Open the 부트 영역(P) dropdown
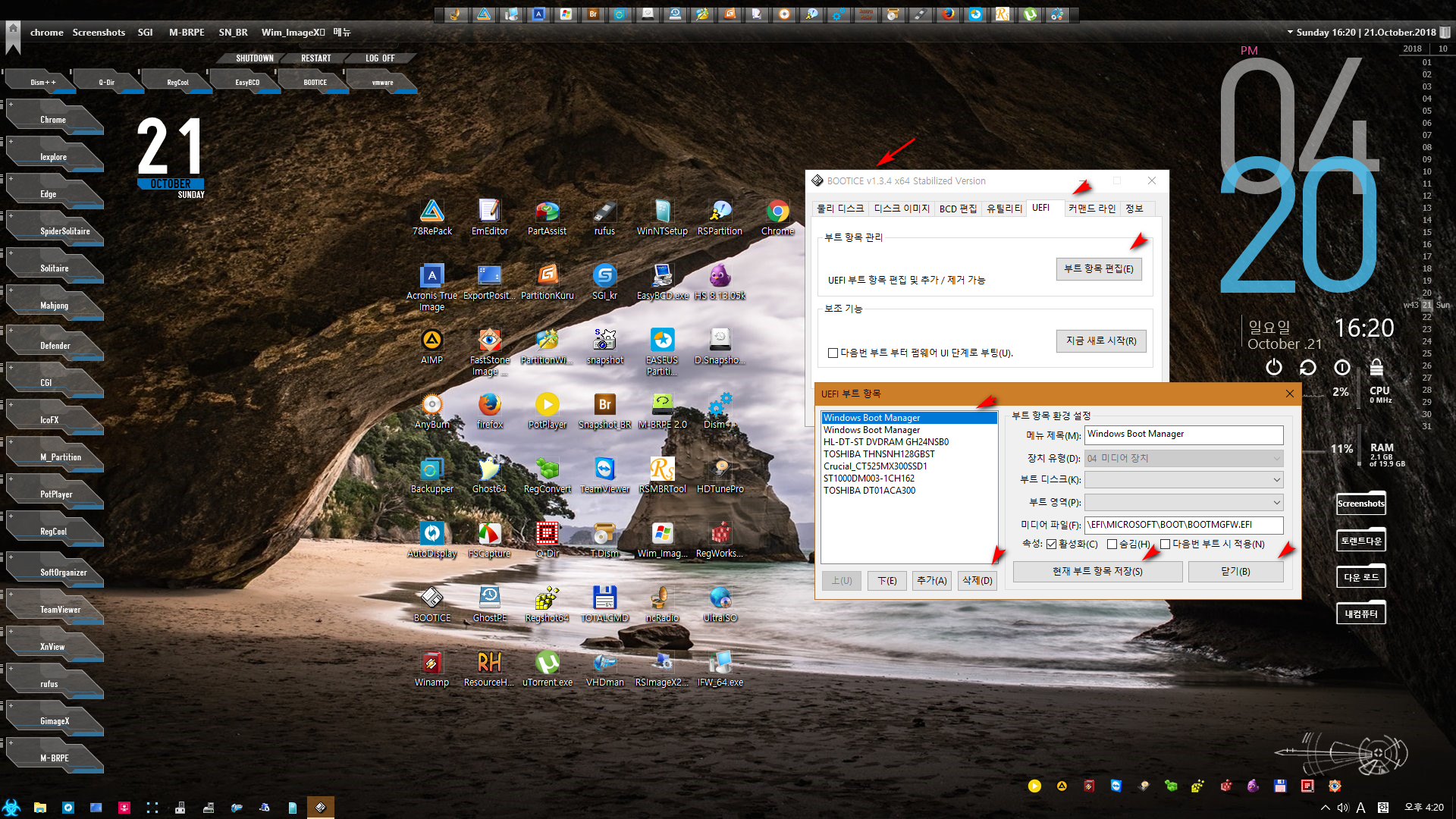 pyautogui.click(x=1184, y=502)
